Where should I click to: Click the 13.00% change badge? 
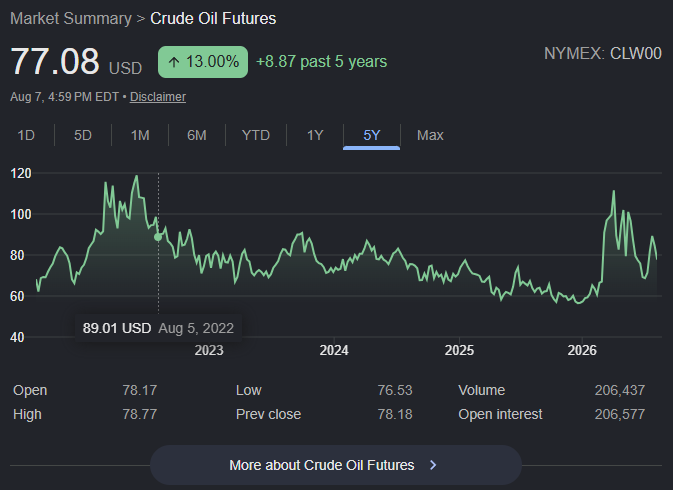(x=203, y=62)
